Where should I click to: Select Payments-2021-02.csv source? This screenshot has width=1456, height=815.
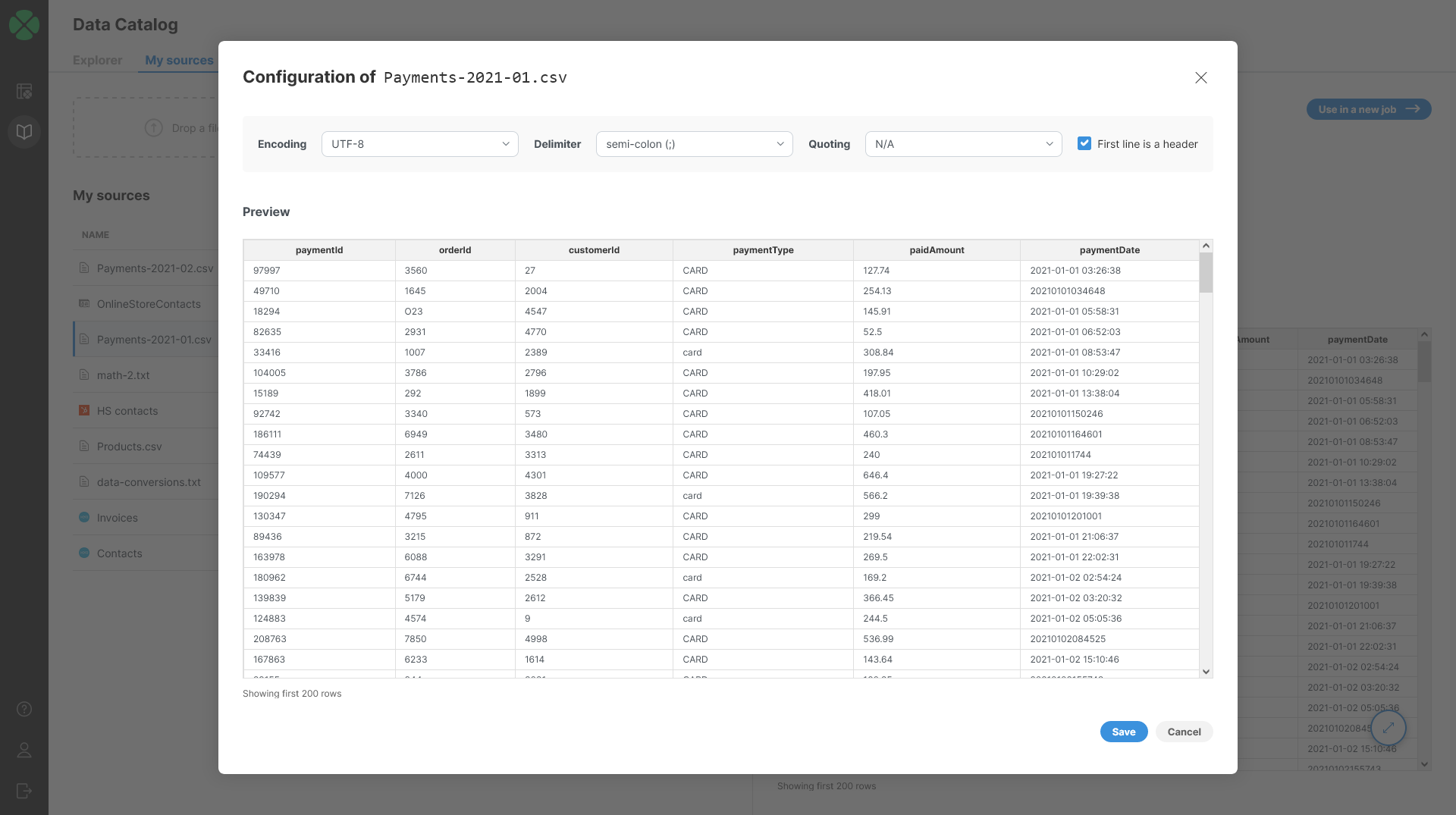(x=155, y=268)
